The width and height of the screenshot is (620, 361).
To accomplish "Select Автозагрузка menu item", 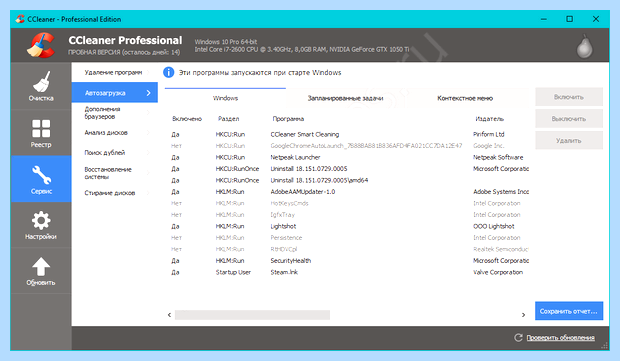I will tap(115, 93).
